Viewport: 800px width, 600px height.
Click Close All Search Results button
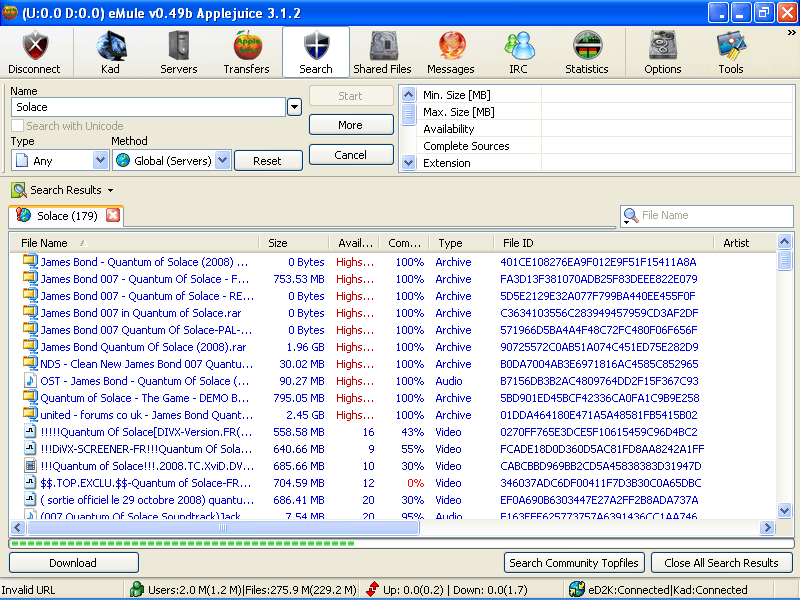pyautogui.click(x=721, y=562)
